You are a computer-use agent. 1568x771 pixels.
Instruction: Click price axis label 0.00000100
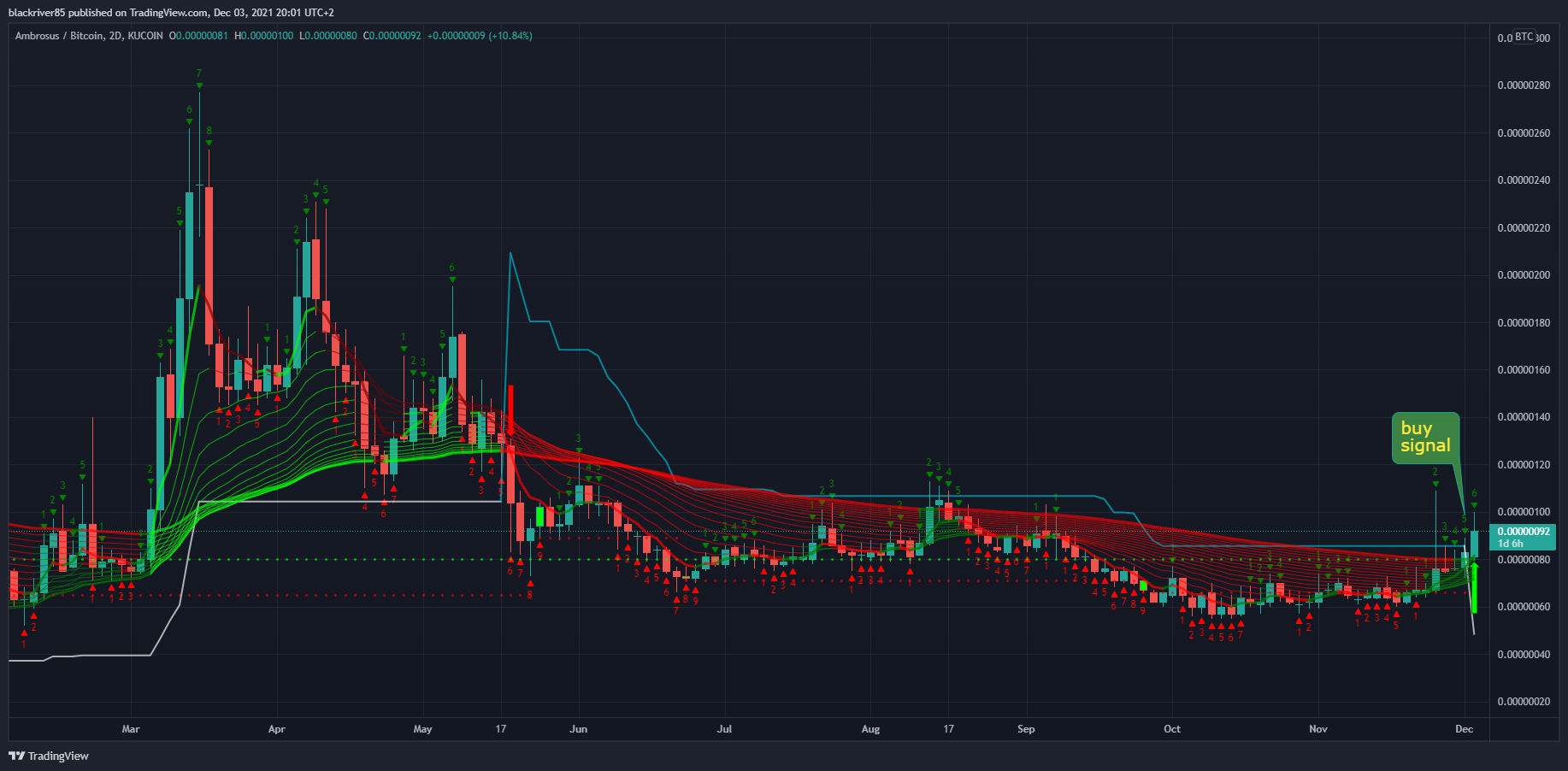click(x=1524, y=512)
